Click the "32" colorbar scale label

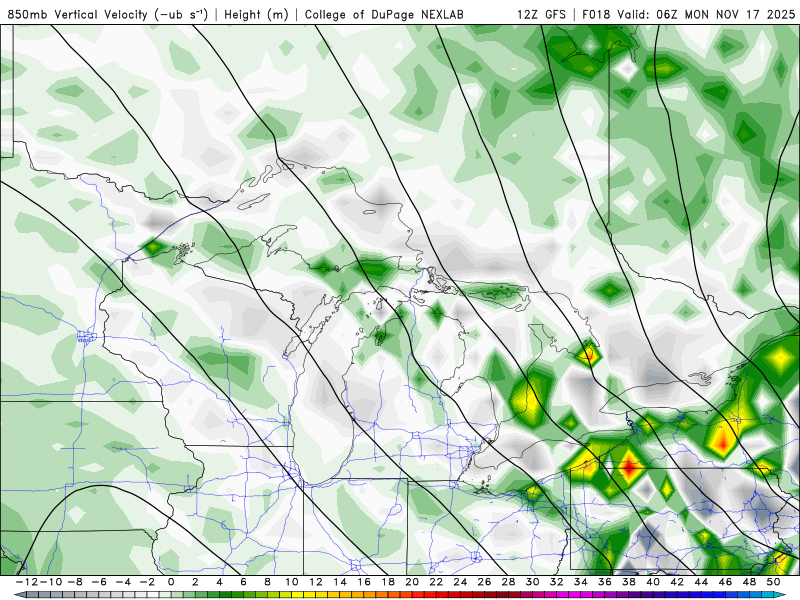pyautogui.click(x=557, y=582)
